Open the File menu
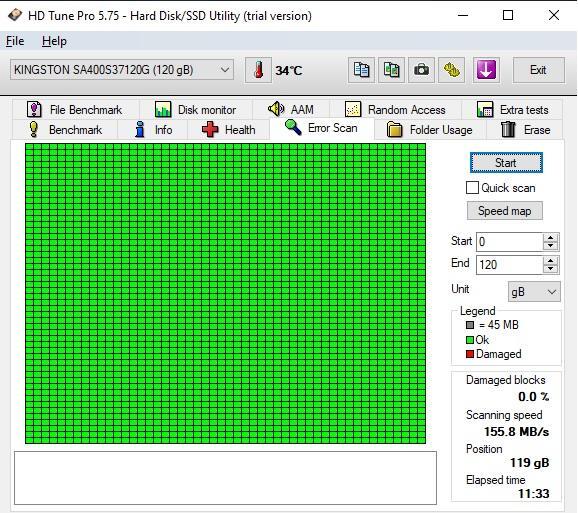578x513 pixels. [15, 41]
